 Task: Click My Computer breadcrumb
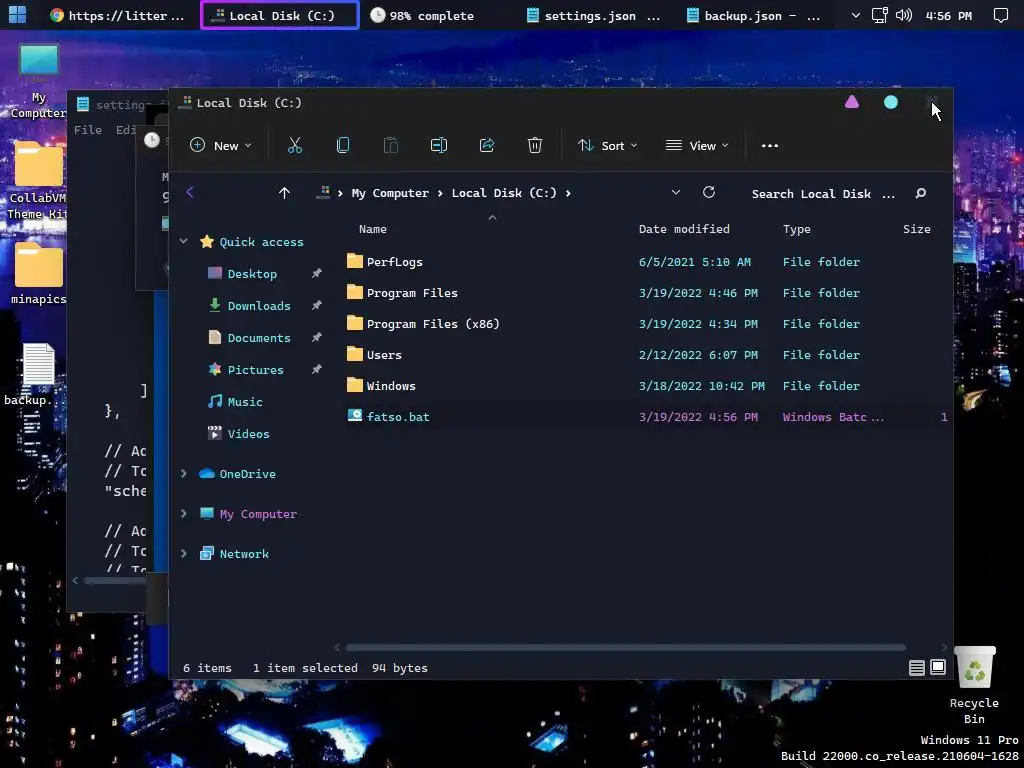click(x=390, y=193)
